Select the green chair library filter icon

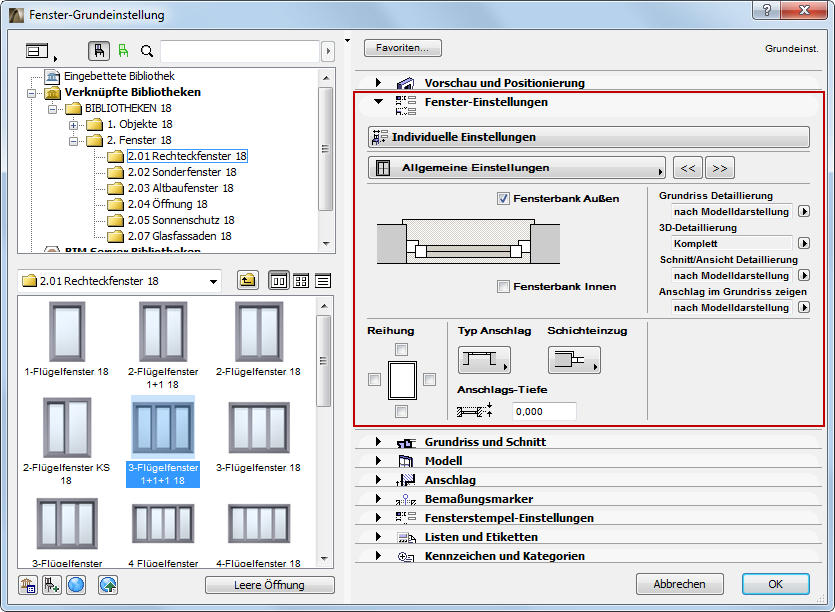tap(124, 50)
